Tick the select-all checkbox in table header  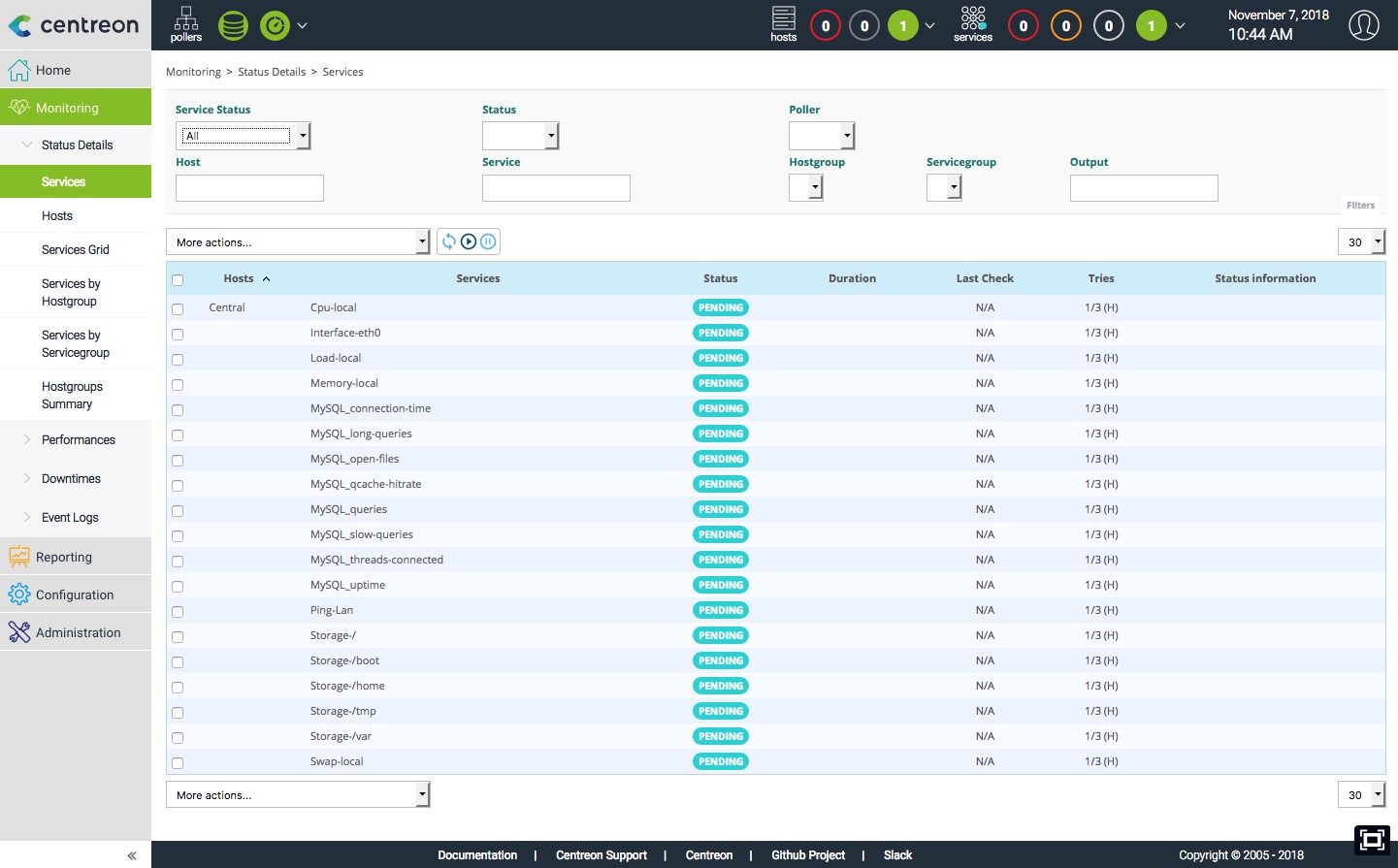click(178, 280)
